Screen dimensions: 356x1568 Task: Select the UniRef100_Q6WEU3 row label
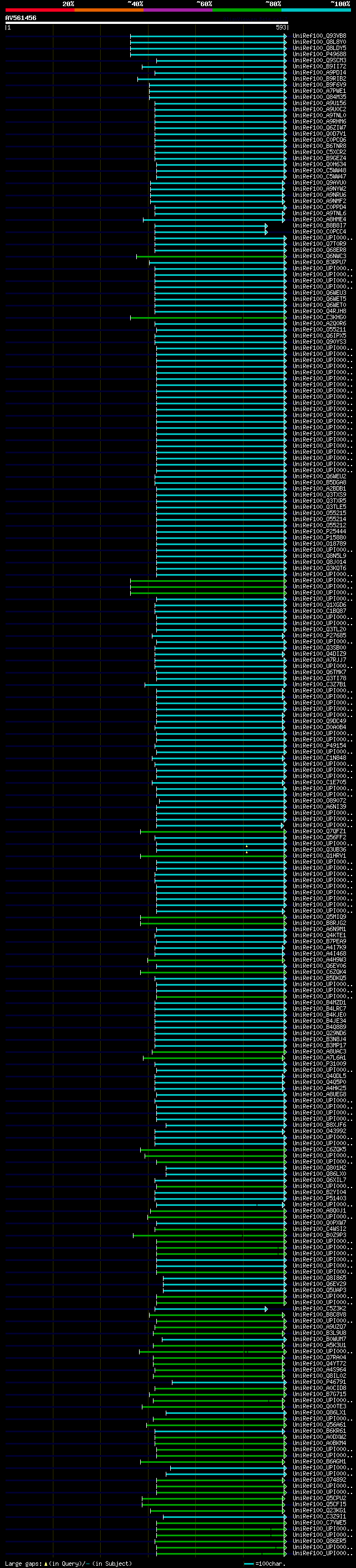pyautogui.click(x=319, y=293)
